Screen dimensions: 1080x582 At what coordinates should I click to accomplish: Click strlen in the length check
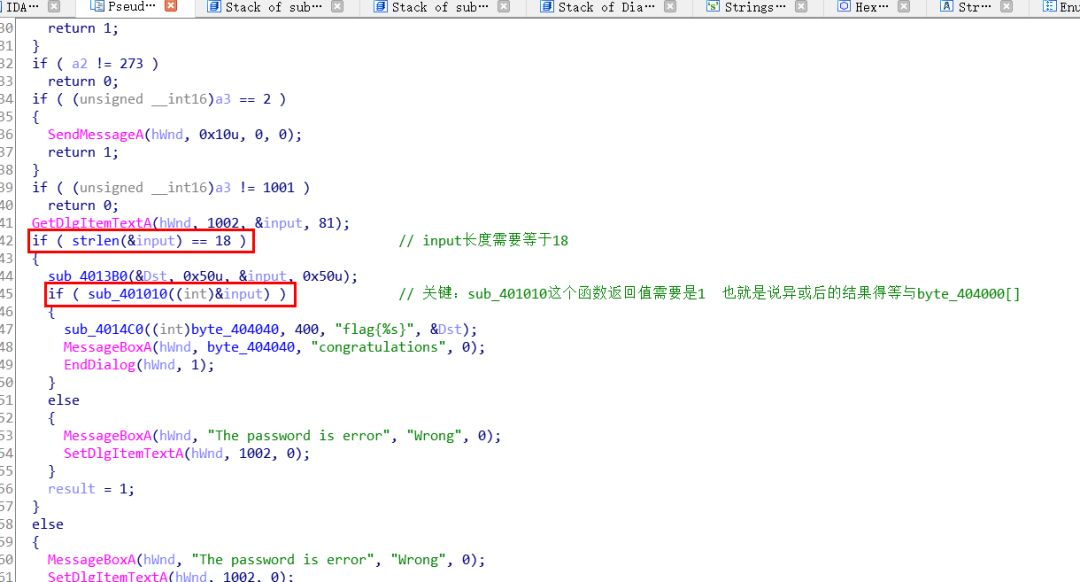96,240
